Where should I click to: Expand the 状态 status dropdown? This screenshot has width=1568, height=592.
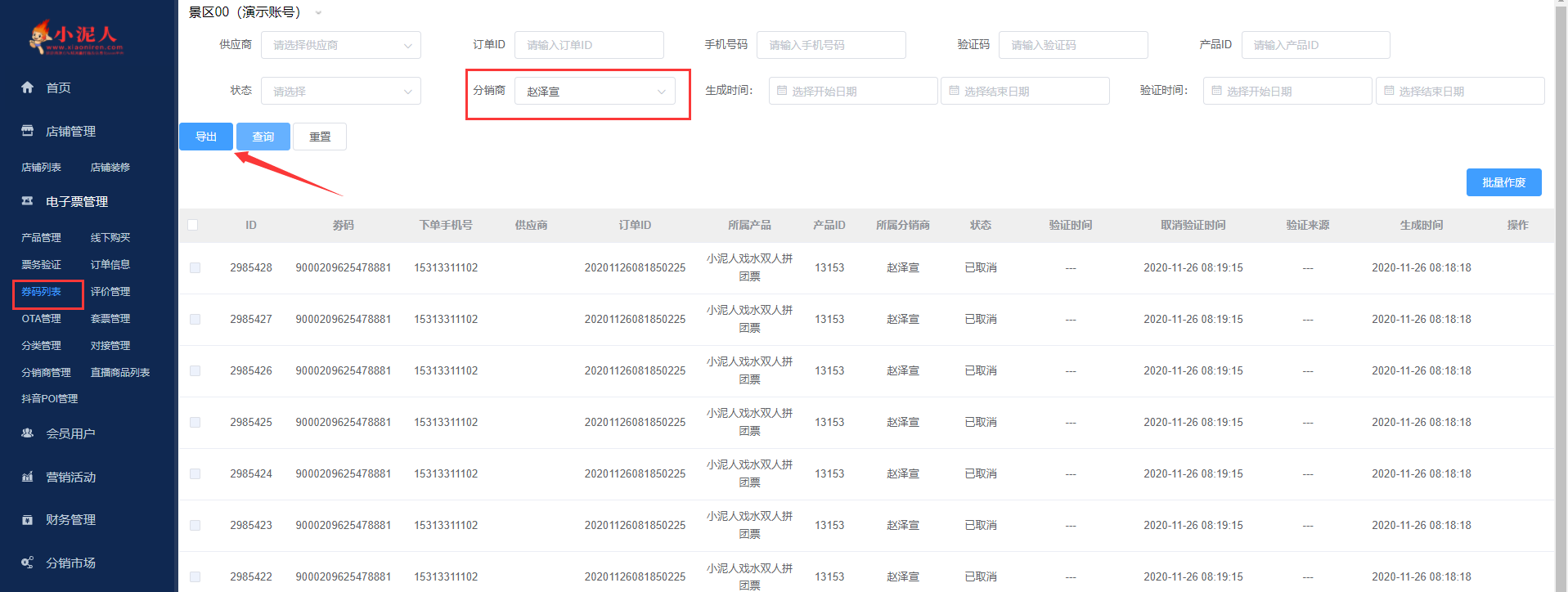(340, 92)
